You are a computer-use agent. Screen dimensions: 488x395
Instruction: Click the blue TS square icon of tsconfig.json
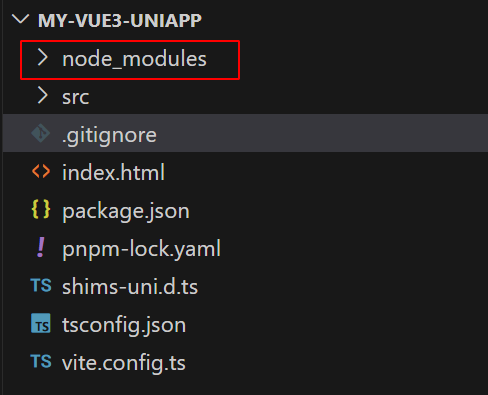41,323
